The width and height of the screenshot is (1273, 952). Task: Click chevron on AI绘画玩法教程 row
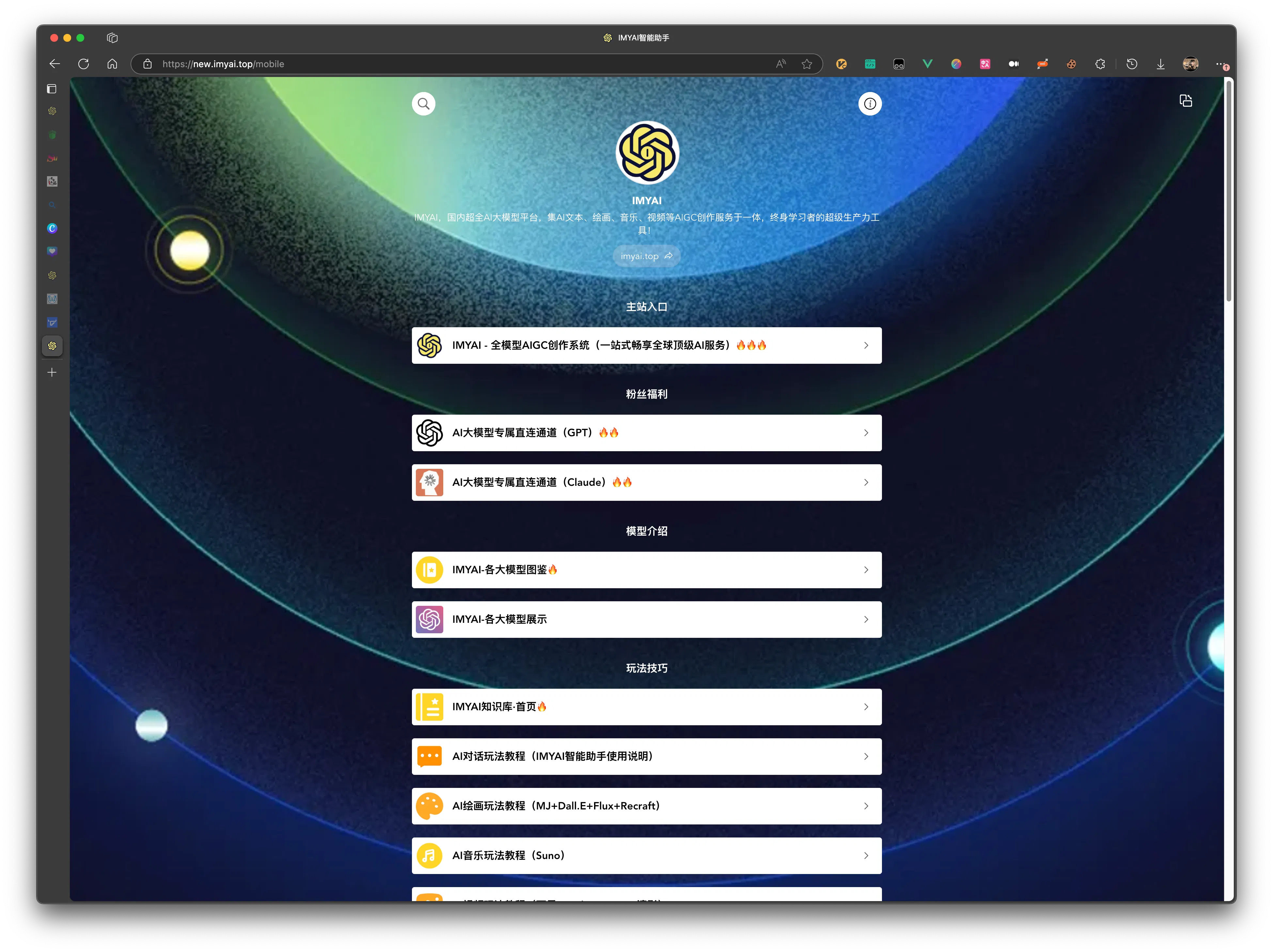click(866, 806)
